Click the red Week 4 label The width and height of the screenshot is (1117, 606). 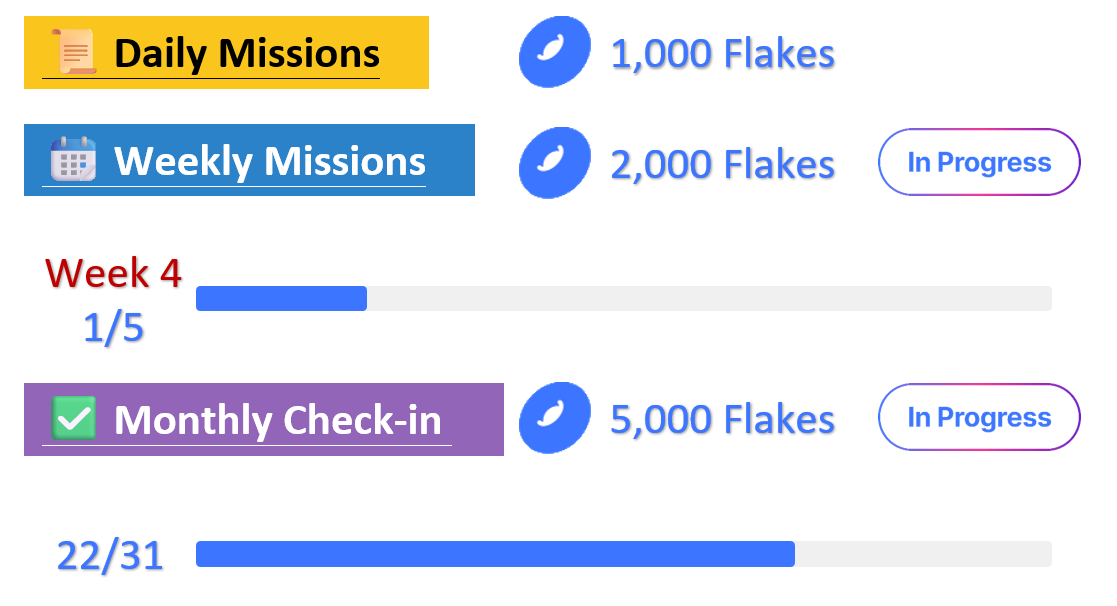(114, 272)
